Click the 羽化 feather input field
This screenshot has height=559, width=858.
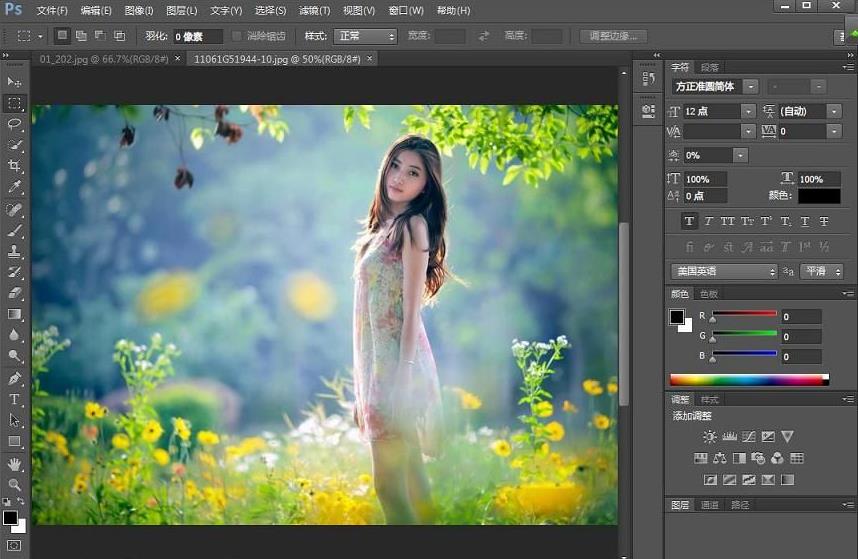coord(197,36)
